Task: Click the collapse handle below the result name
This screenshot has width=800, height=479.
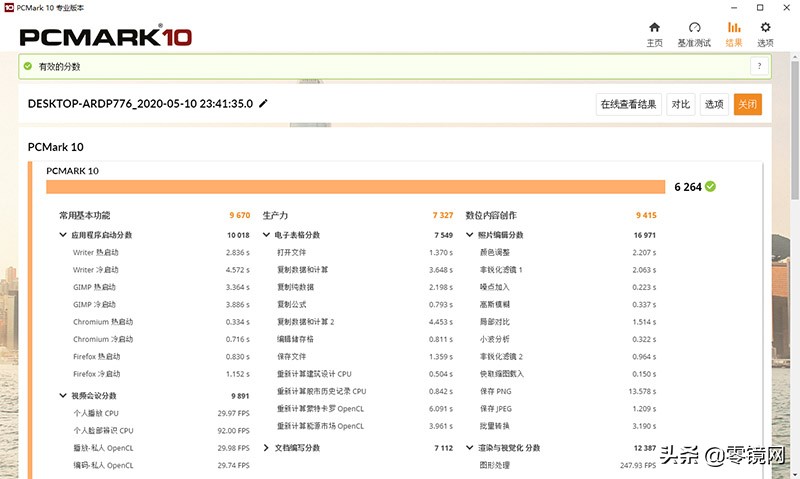Action: pos(310,124)
